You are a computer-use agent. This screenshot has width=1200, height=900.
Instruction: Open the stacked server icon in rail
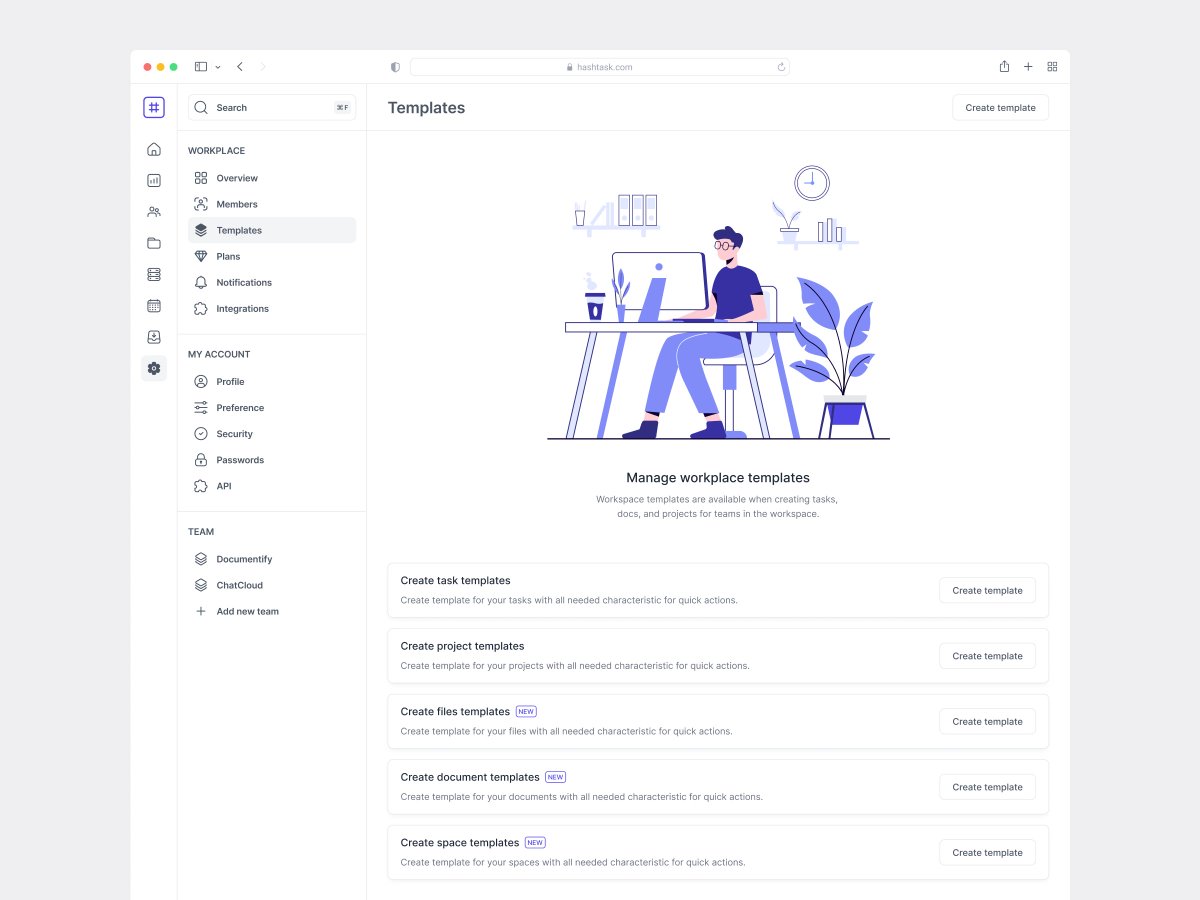pos(154,274)
